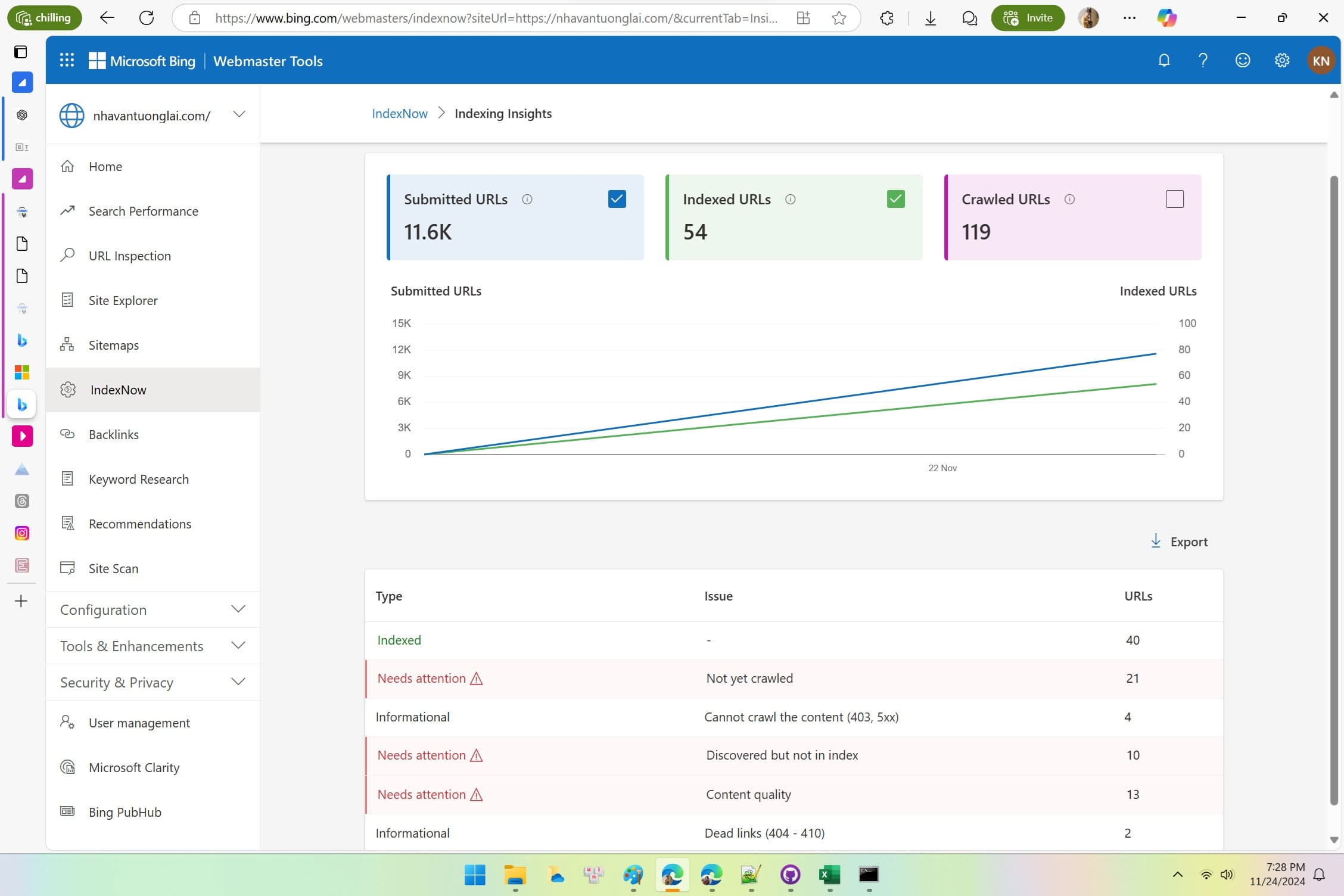The image size is (1344, 896).
Task: Open Site Explorer
Action: point(153,300)
